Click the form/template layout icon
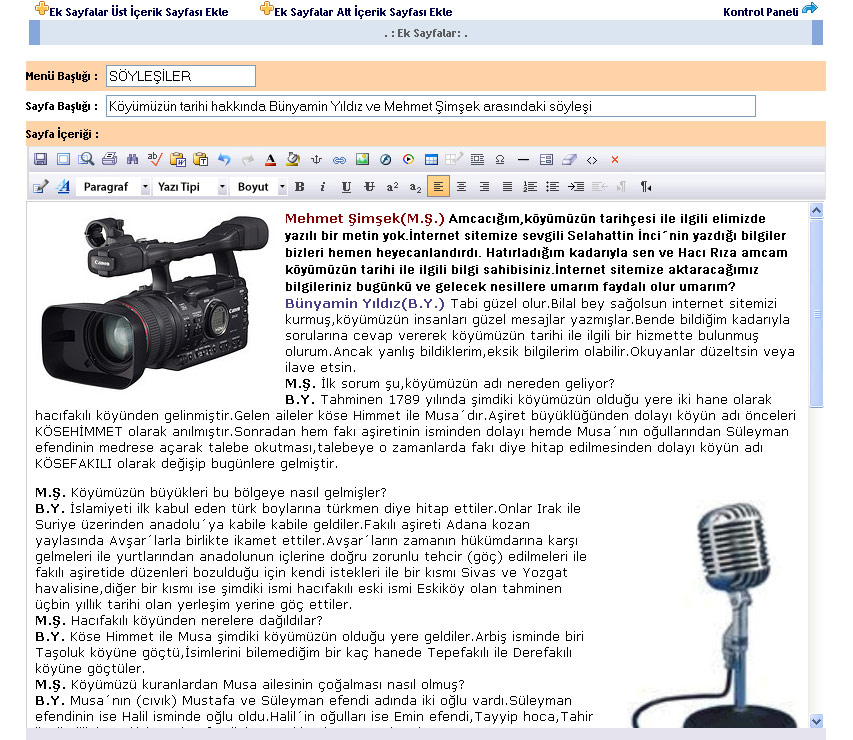Viewport: 853px width, 740px height. pyautogui.click(x=546, y=159)
